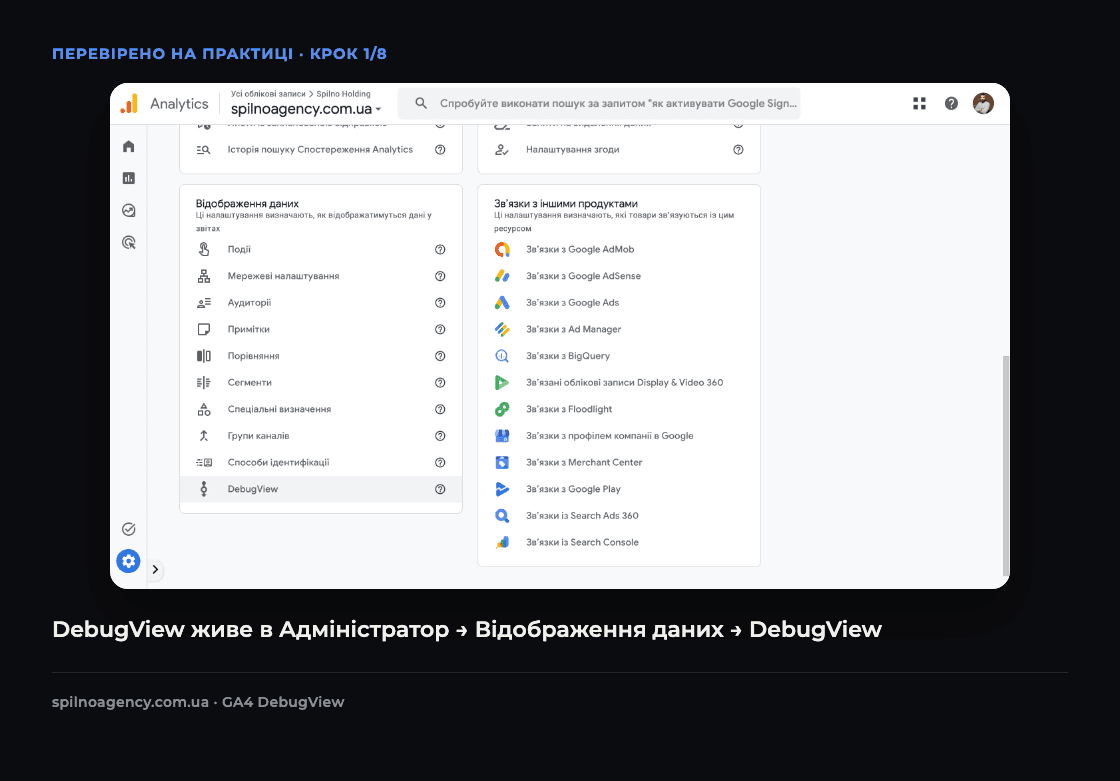The width and height of the screenshot is (1120, 781).
Task: Click Усі облікові записи breadcrumb
Action: [268, 94]
